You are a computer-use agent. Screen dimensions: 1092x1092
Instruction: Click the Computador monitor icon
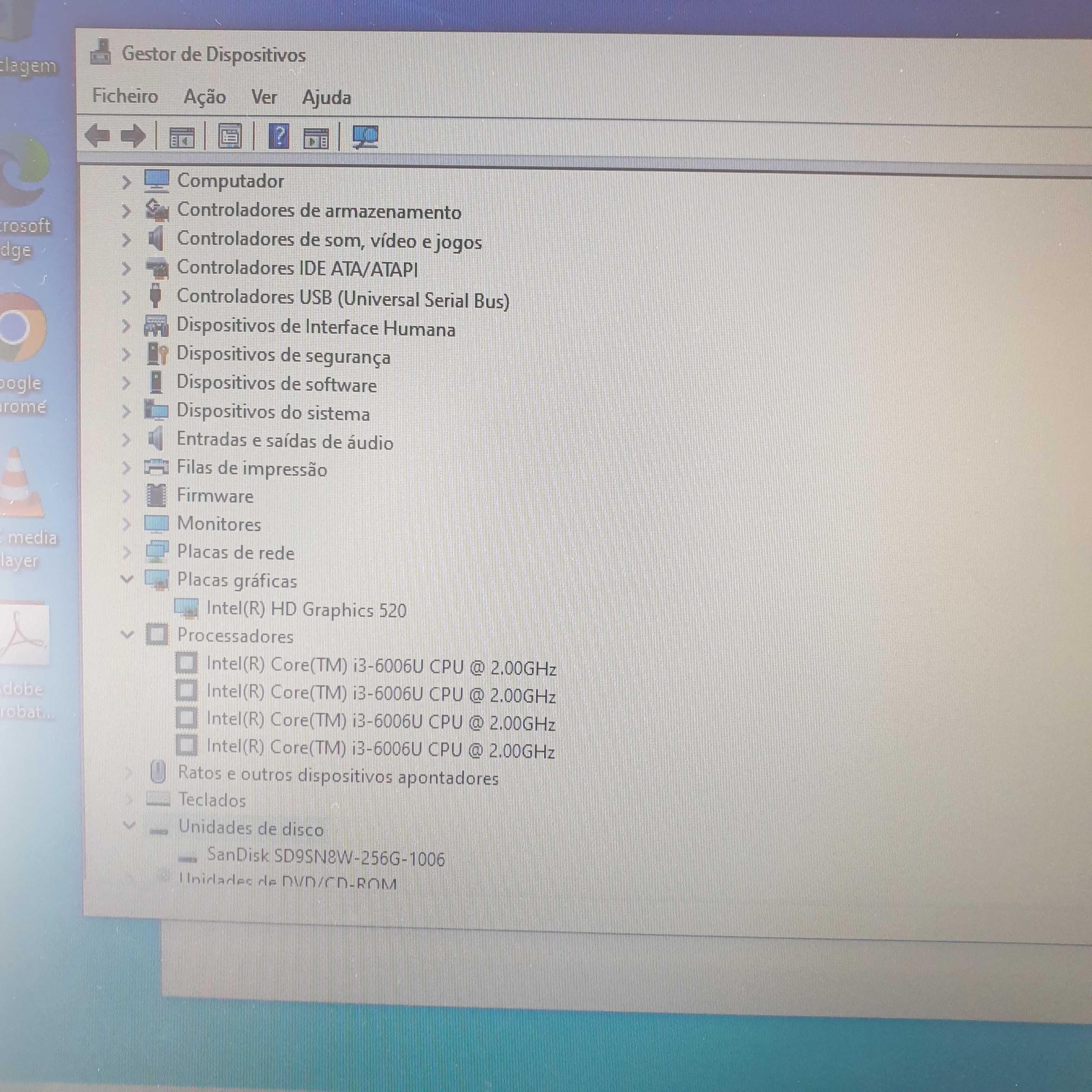156,181
